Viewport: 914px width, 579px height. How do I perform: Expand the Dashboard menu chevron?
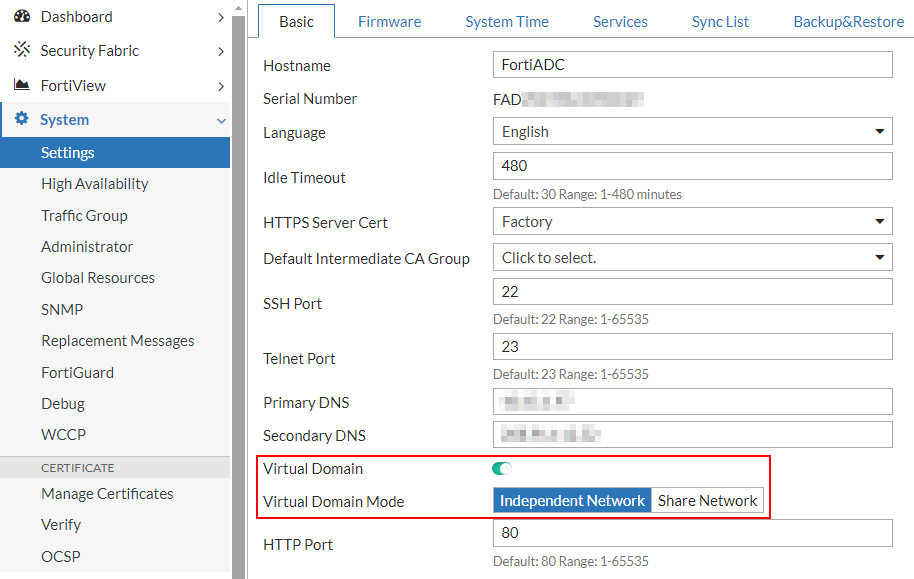[221, 17]
